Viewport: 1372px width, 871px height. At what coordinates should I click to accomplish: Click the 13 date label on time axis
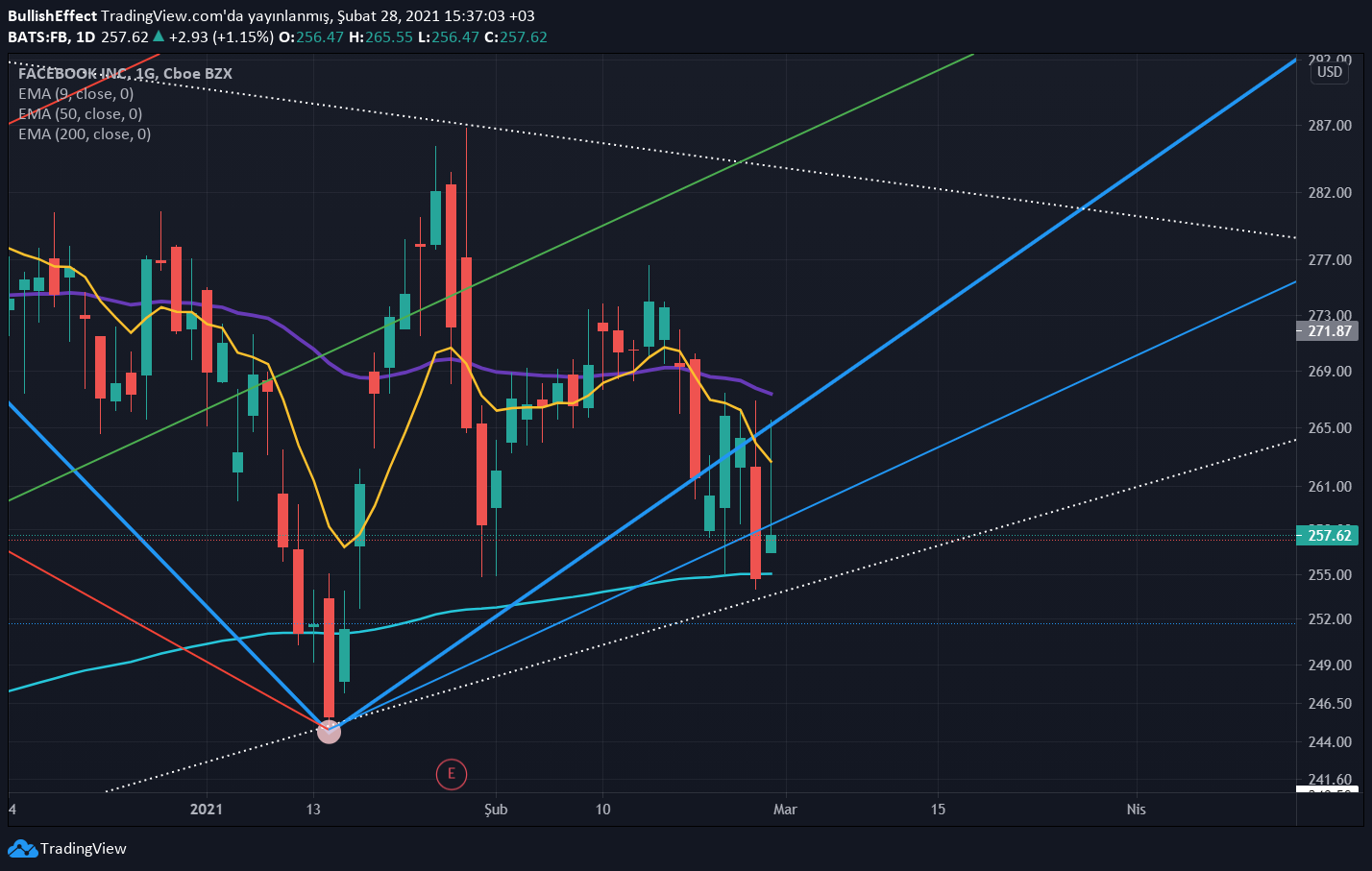pos(313,810)
